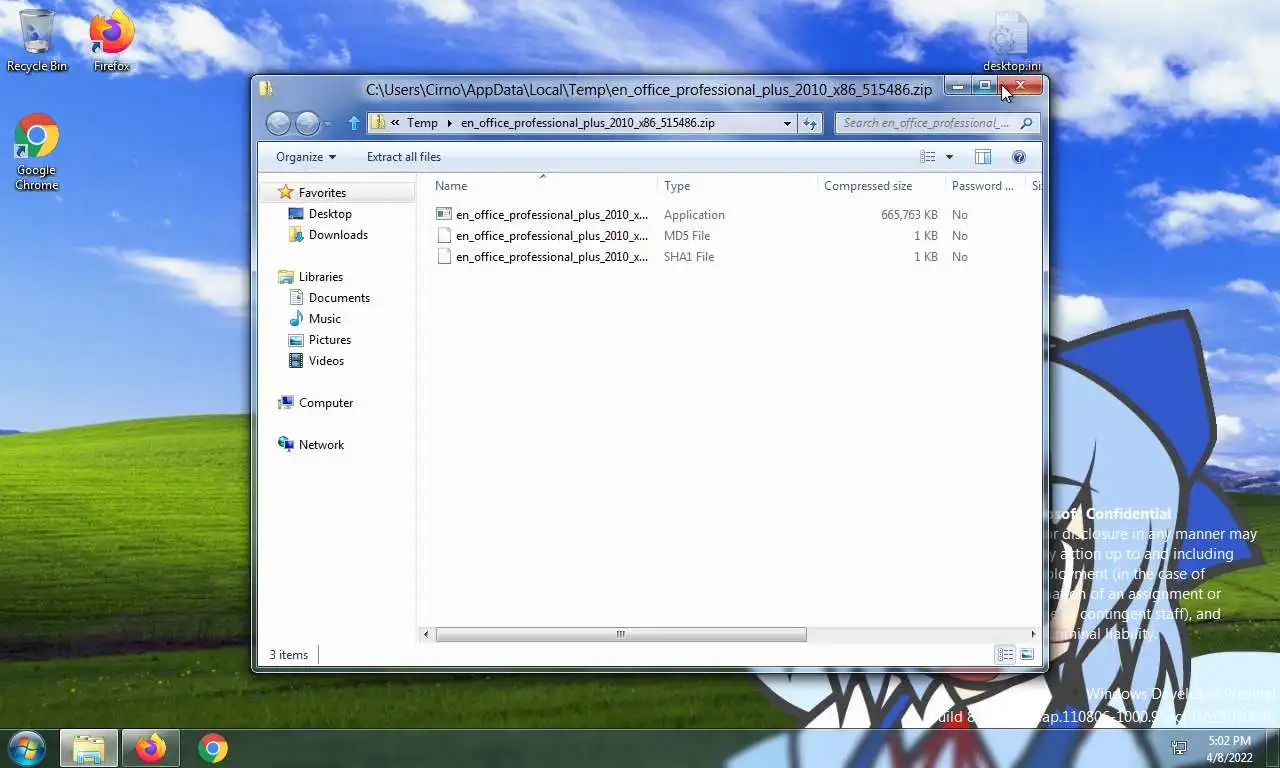This screenshot has height=768, width=1280.
Task: Click Extract all files
Action: (404, 157)
